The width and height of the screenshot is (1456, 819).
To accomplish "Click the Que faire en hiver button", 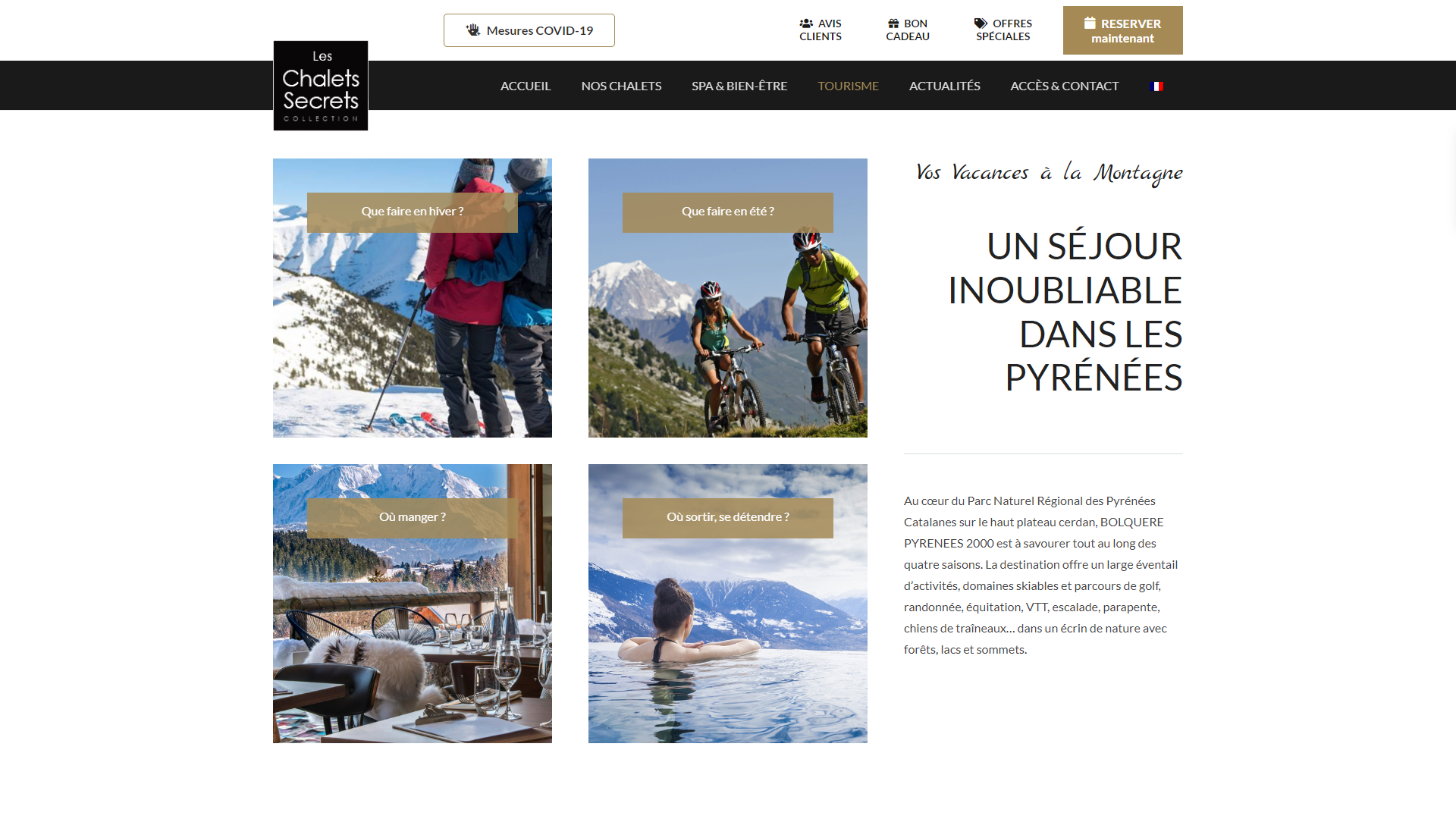I will tap(413, 212).
